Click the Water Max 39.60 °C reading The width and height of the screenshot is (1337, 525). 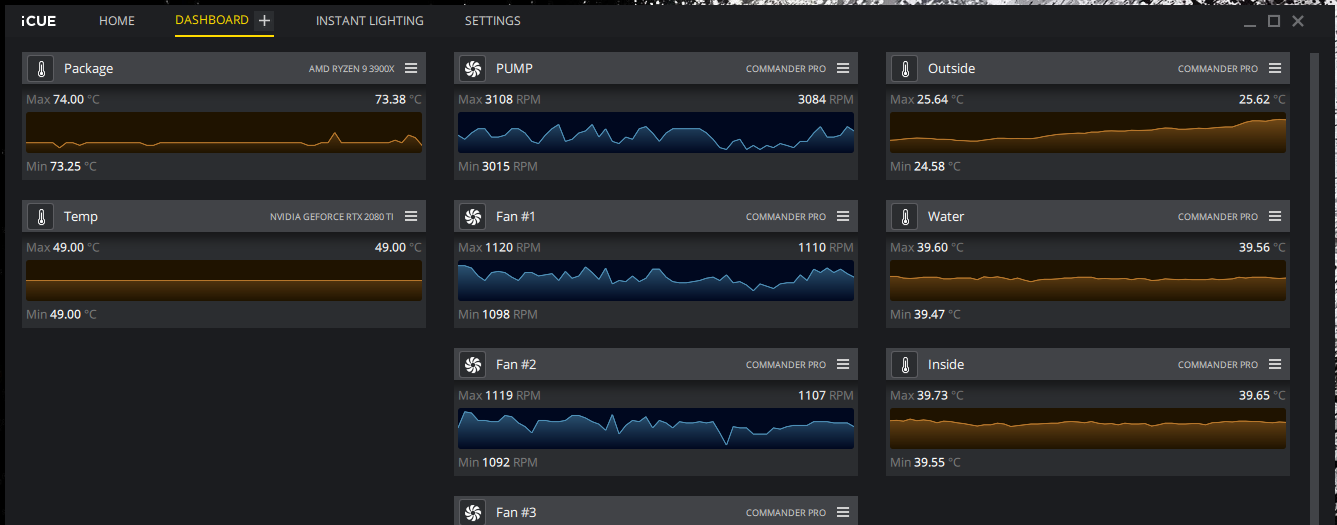click(927, 248)
